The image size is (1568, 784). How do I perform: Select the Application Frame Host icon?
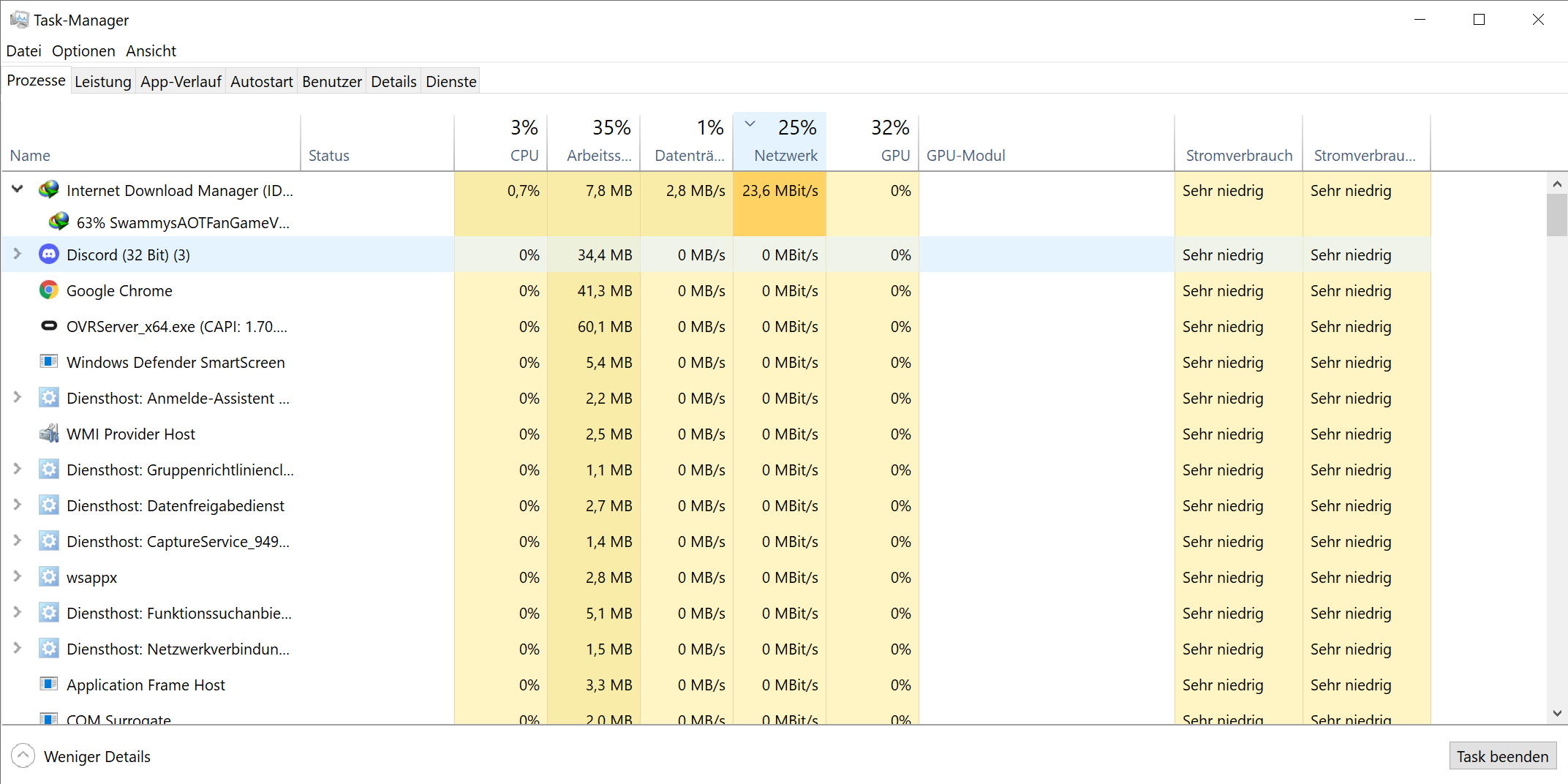click(x=49, y=685)
